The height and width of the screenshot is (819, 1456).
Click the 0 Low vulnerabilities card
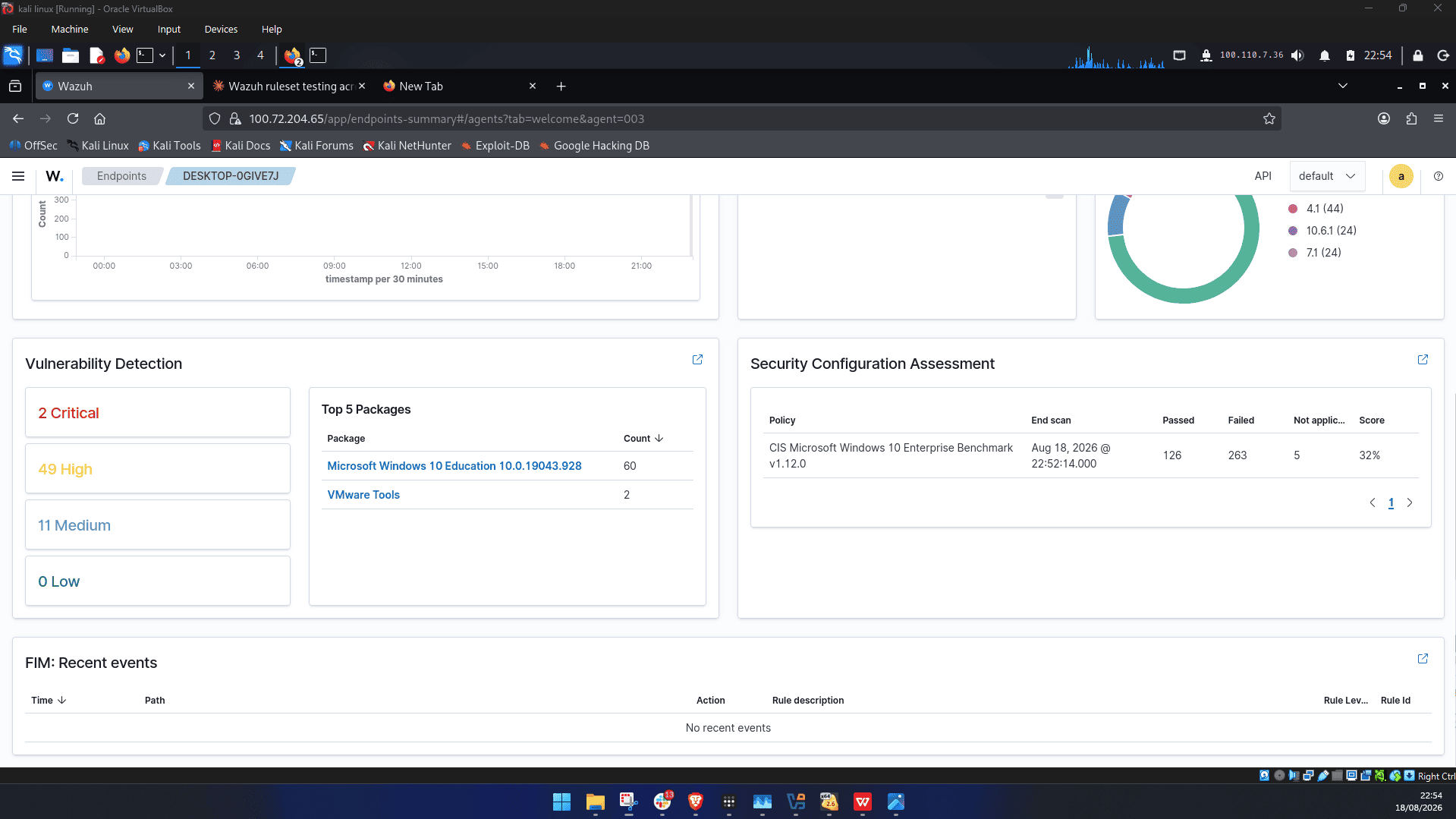click(x=158, y=581)
